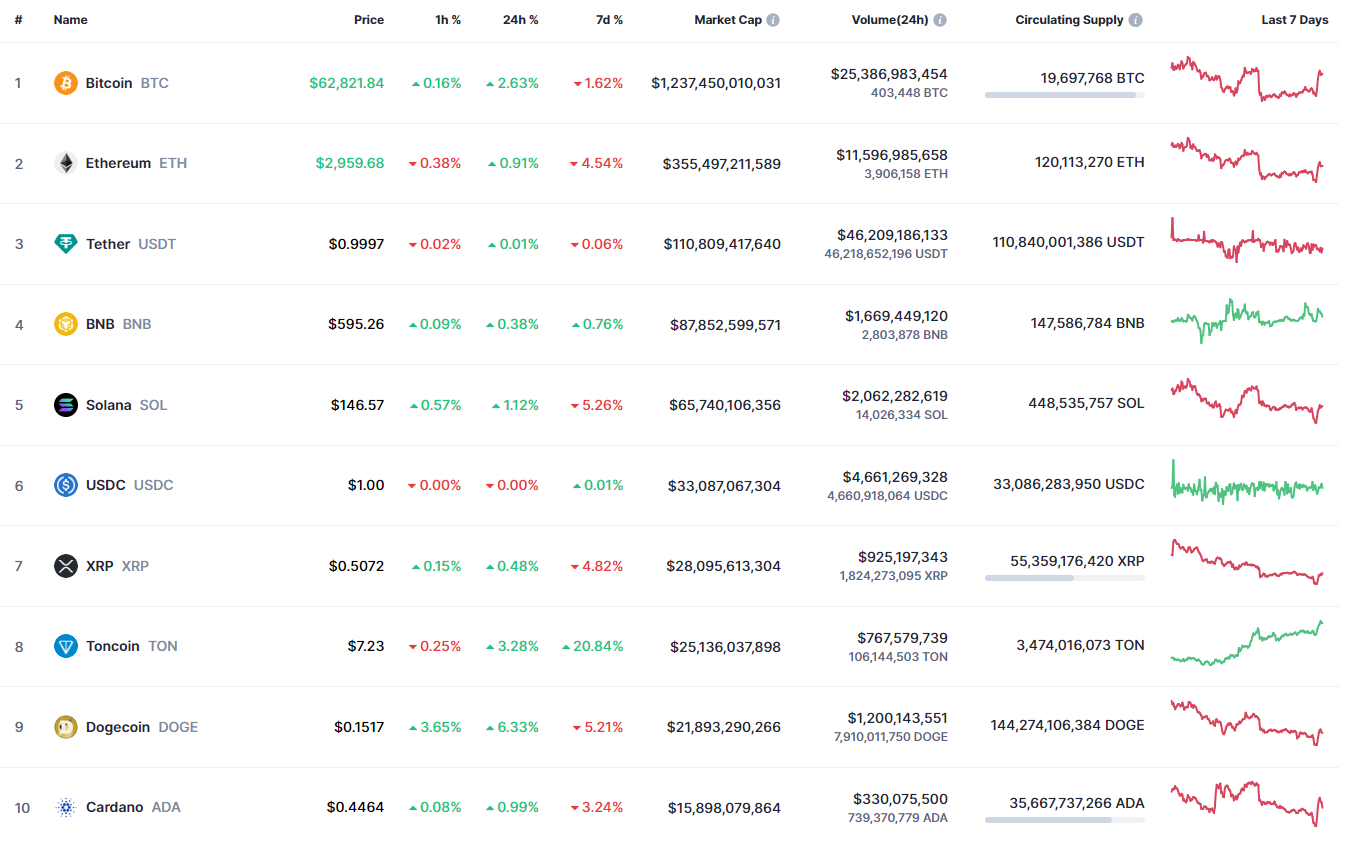The image size is (1351, 844).
Task: Sort table by Price column header
Action: (368, 20)
